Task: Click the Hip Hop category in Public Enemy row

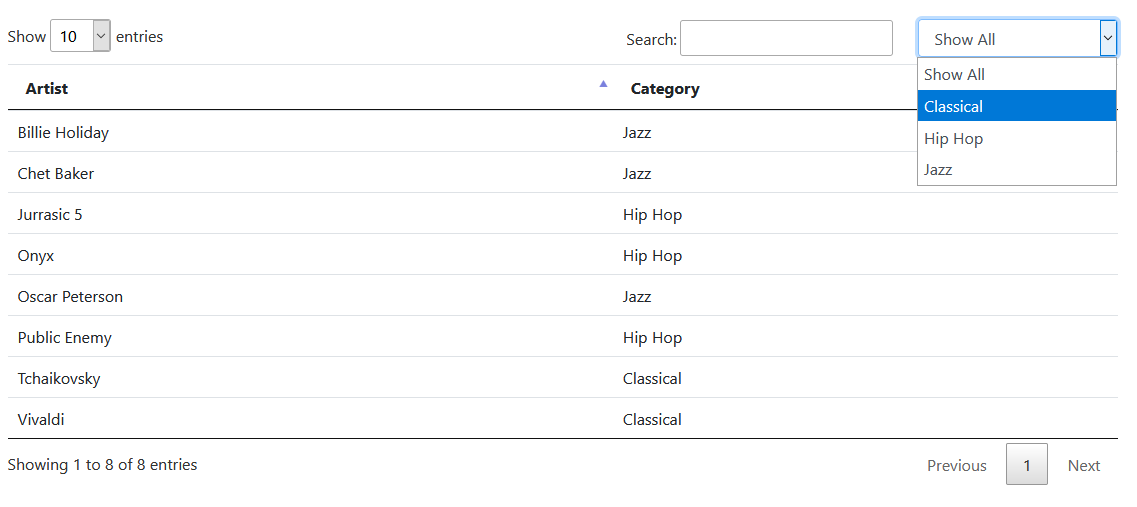Action: coord(652,337)
